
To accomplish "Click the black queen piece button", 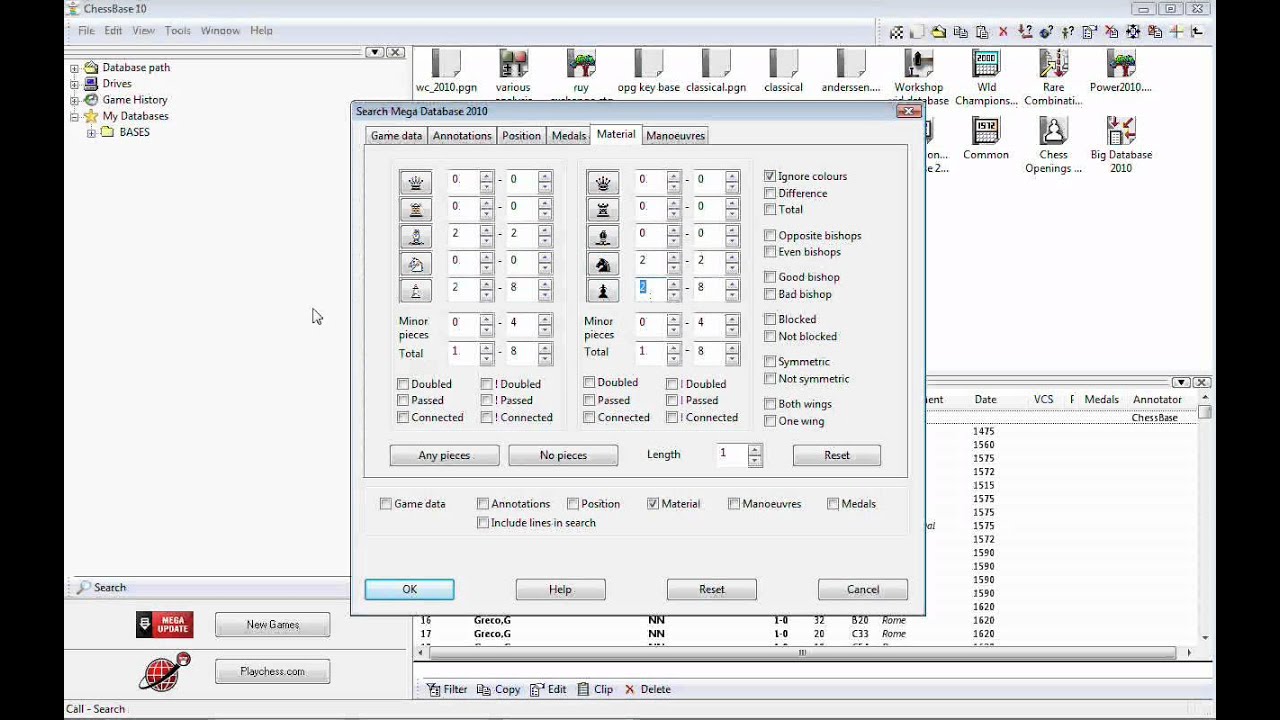I will [x=603, y=182].
